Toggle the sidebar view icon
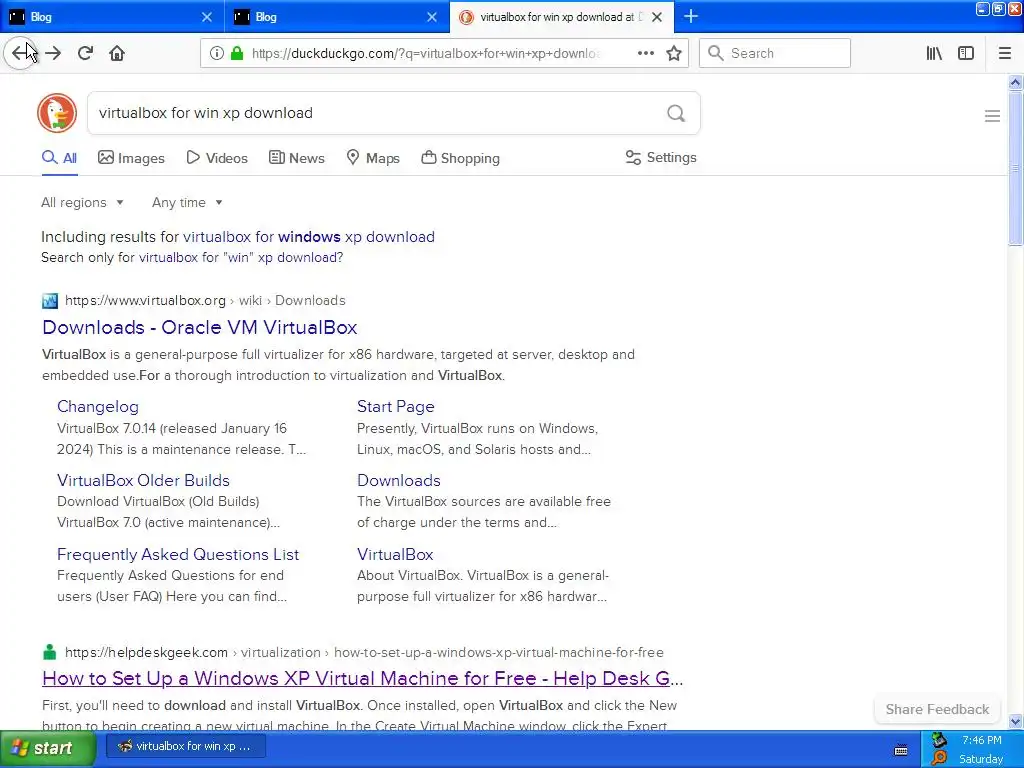The image size is (1024, 768). point(966,53)
